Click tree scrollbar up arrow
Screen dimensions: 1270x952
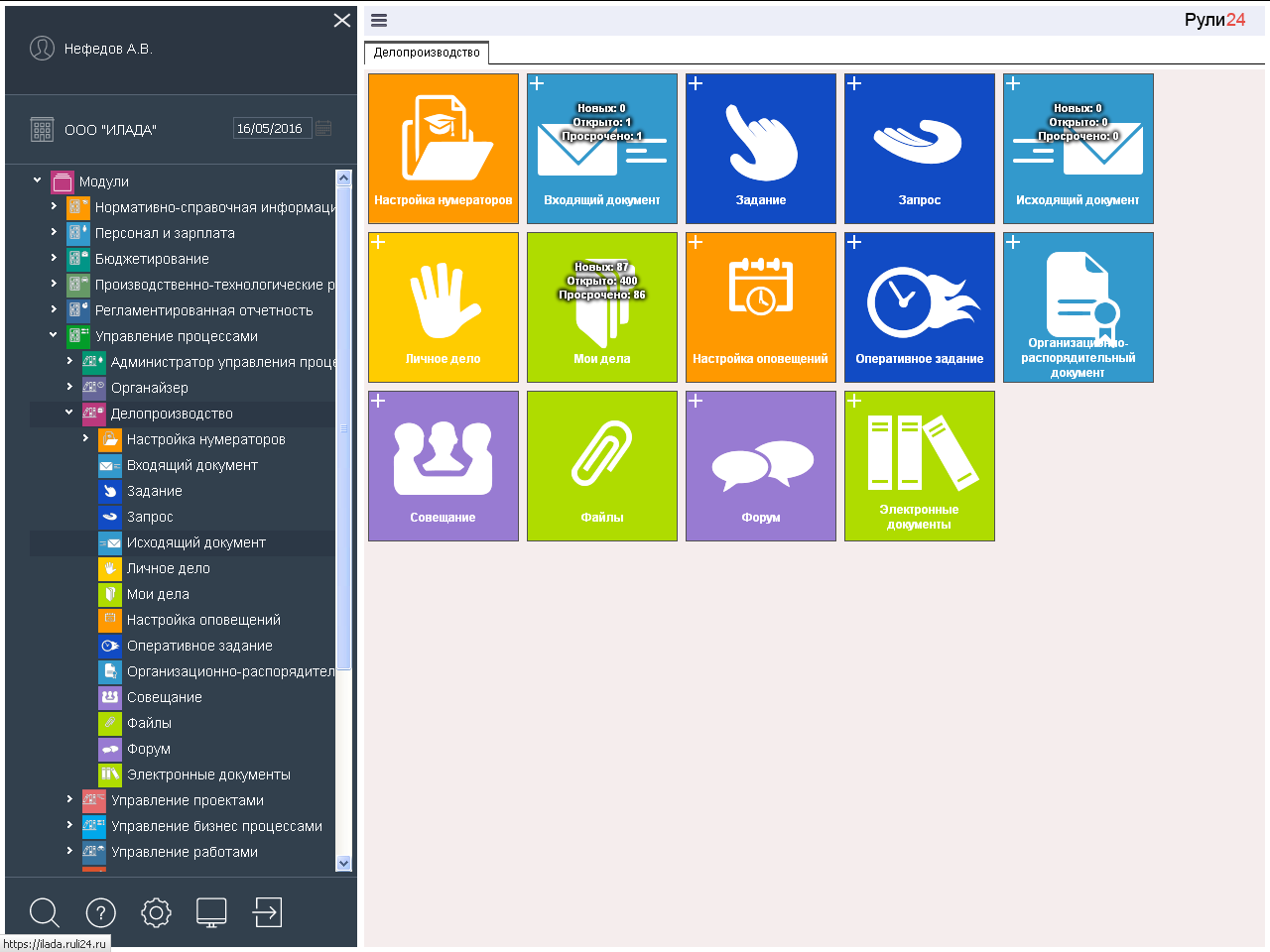(344, 178)
